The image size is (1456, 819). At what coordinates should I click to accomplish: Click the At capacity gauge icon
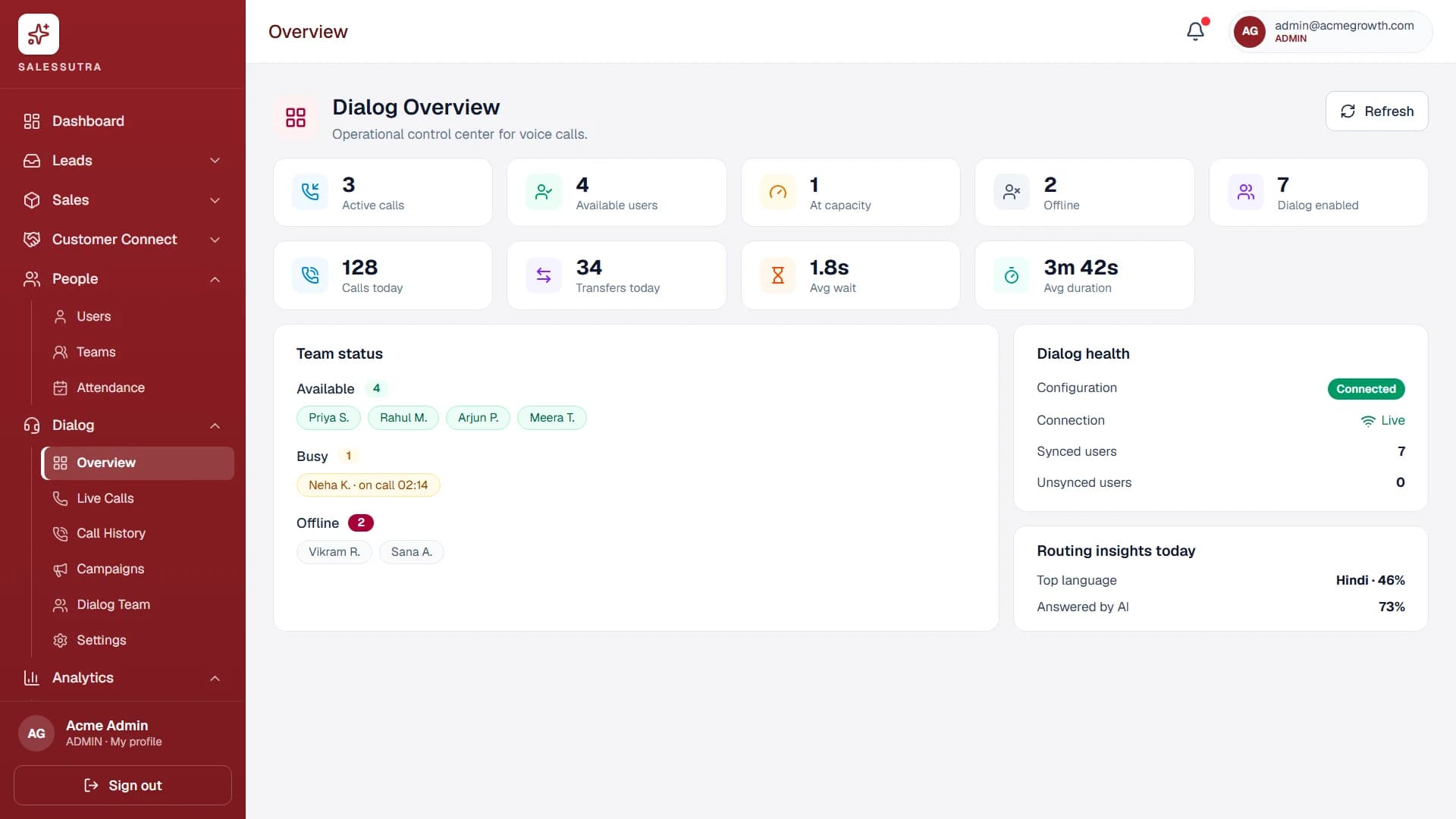click(x=778, y=192)
